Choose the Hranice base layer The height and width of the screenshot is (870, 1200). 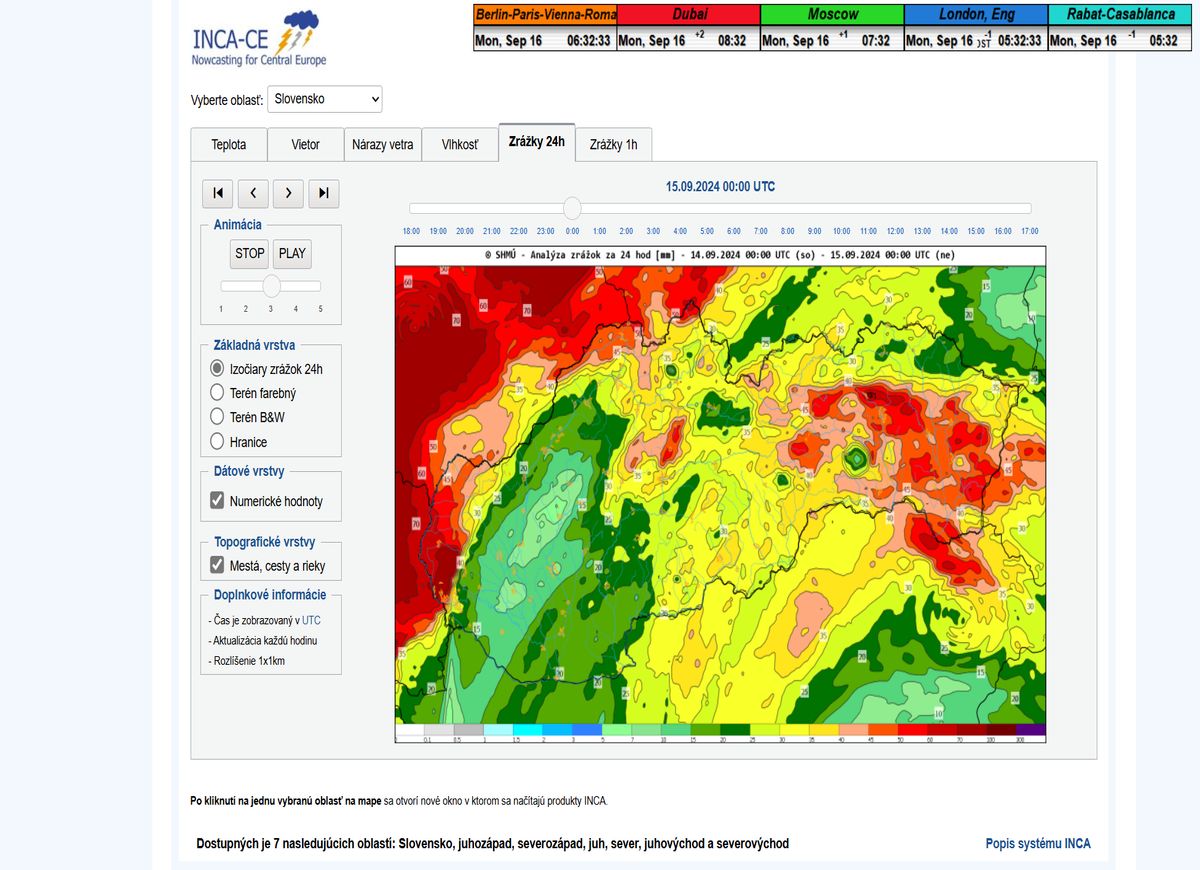(217, 441)
